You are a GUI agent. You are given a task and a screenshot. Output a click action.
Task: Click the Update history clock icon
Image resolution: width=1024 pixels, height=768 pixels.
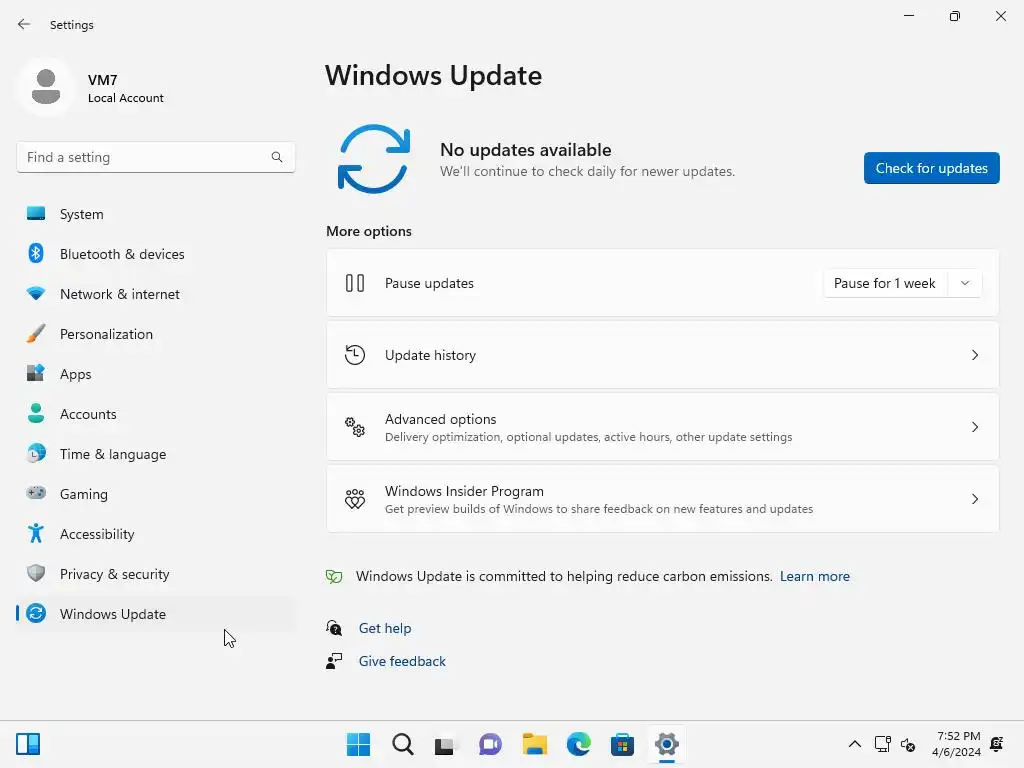click(355, 355)
